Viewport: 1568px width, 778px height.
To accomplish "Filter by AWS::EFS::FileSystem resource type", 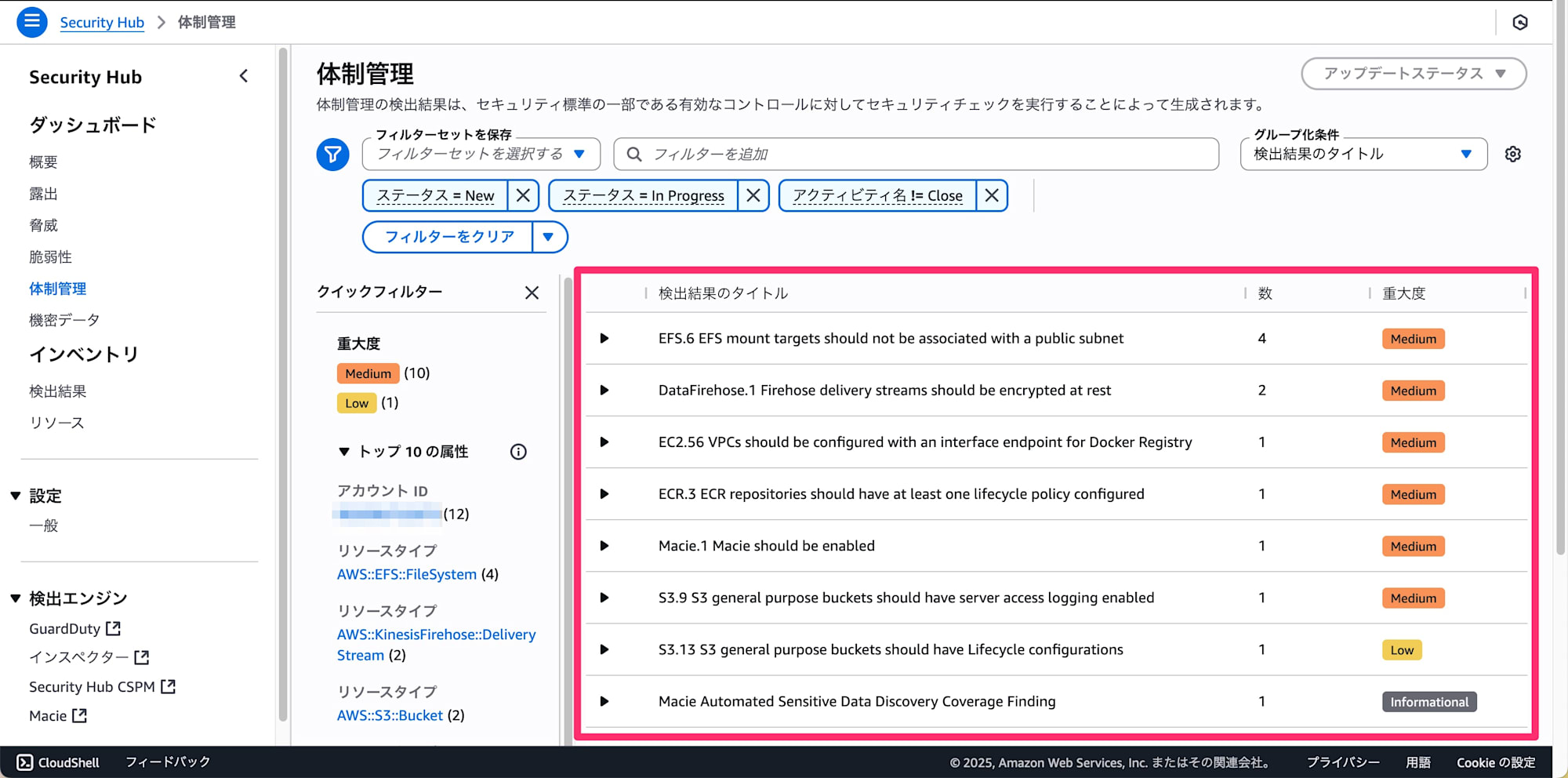I will click(407, 574).
